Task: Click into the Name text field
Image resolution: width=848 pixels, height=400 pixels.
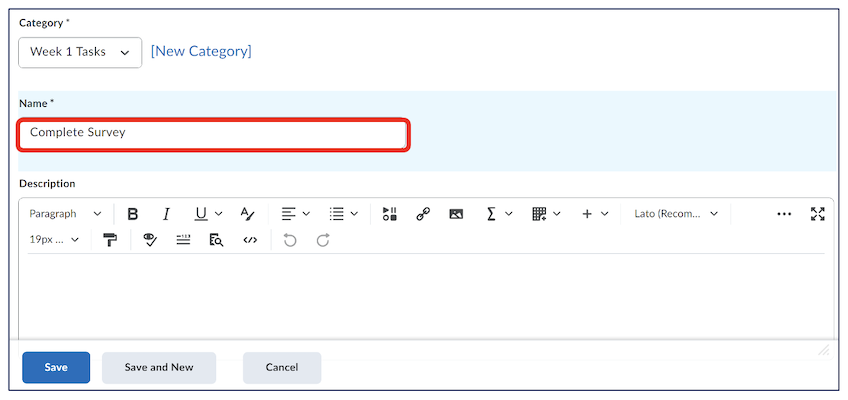Action: tap(212, 133)
